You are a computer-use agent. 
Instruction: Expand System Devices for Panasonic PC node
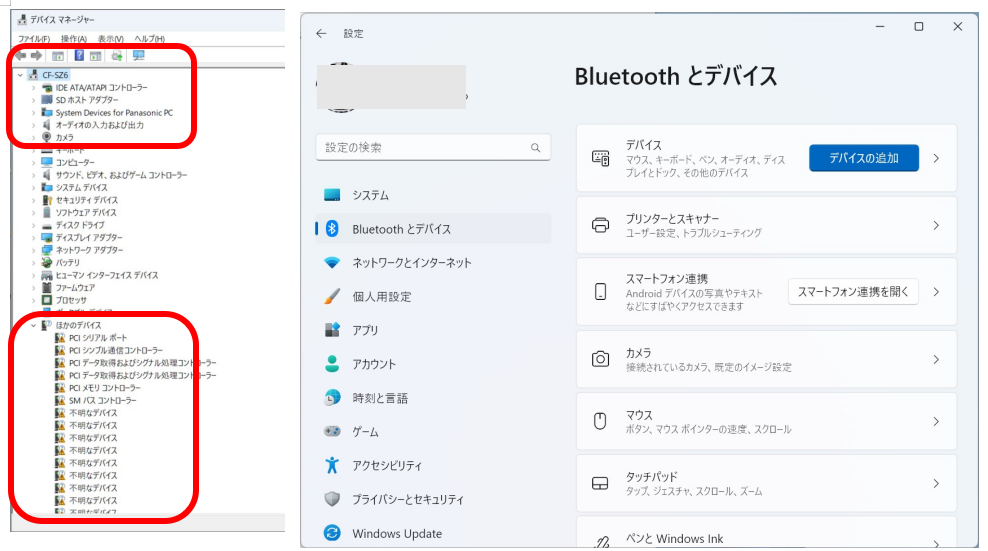(x=33, y=113)
